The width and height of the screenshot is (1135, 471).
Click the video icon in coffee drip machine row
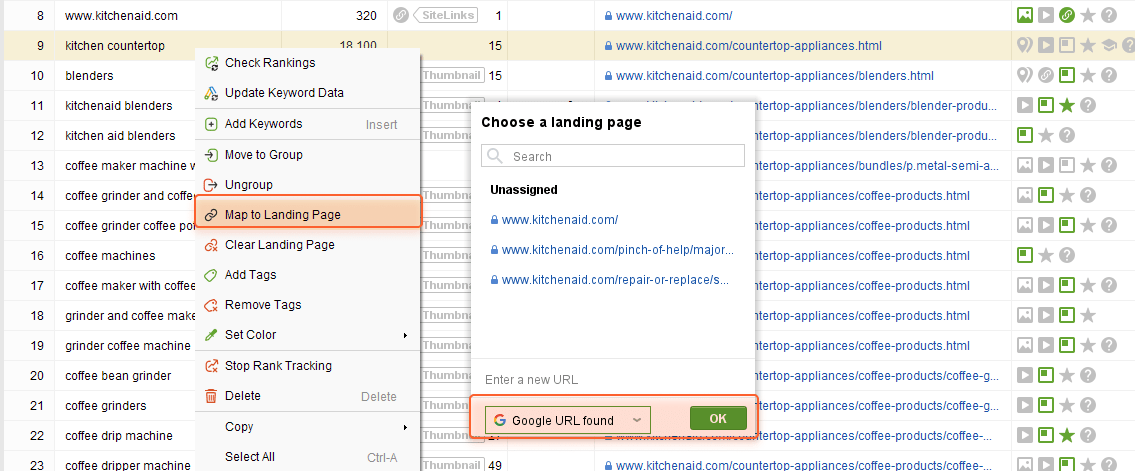tap(1024, 436)
